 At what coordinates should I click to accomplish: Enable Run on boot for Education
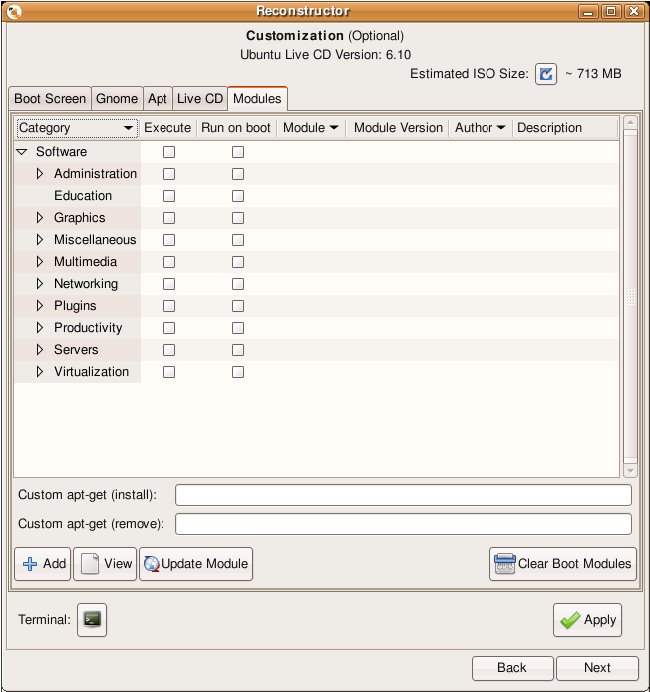[x=238, y=196]
